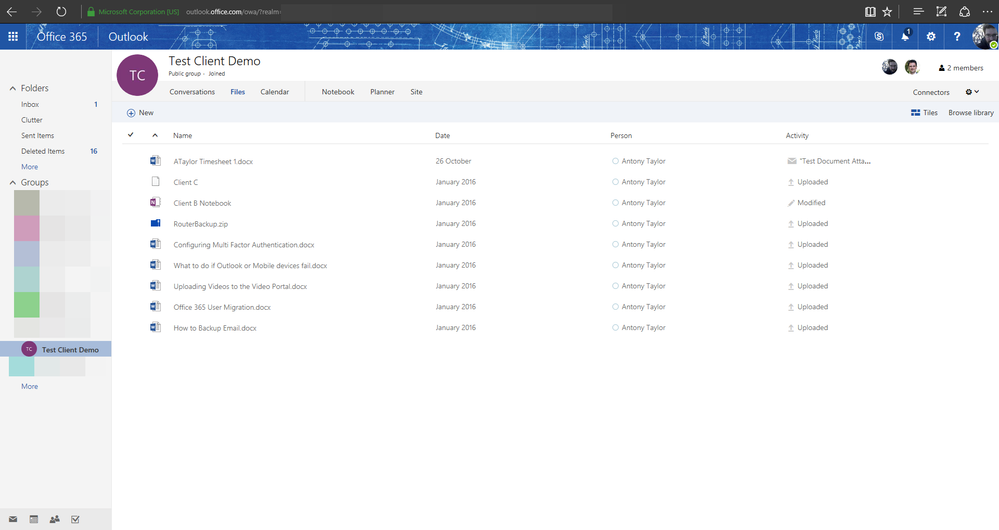999x530 pixels.
Task: Click New to add a file
Action: pos(140,113)
